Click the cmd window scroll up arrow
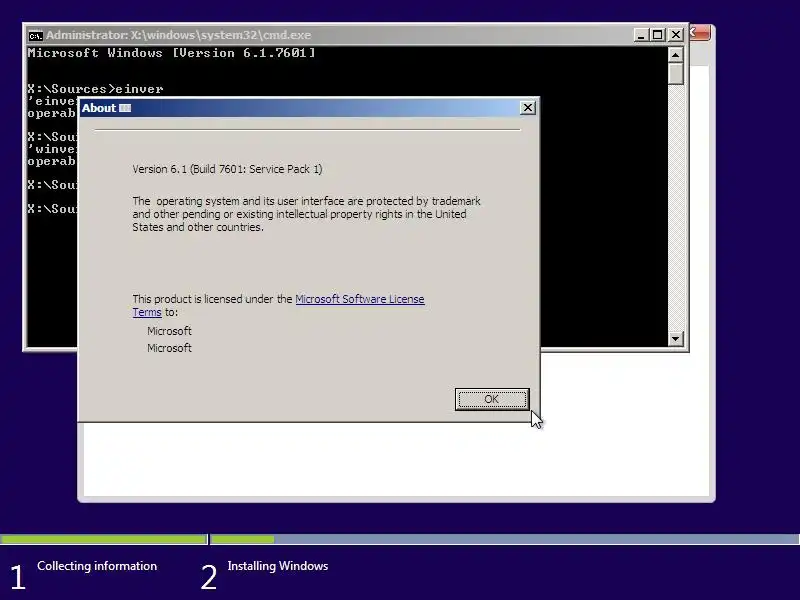Screen dimensions: 800x600 pos(676,55)
